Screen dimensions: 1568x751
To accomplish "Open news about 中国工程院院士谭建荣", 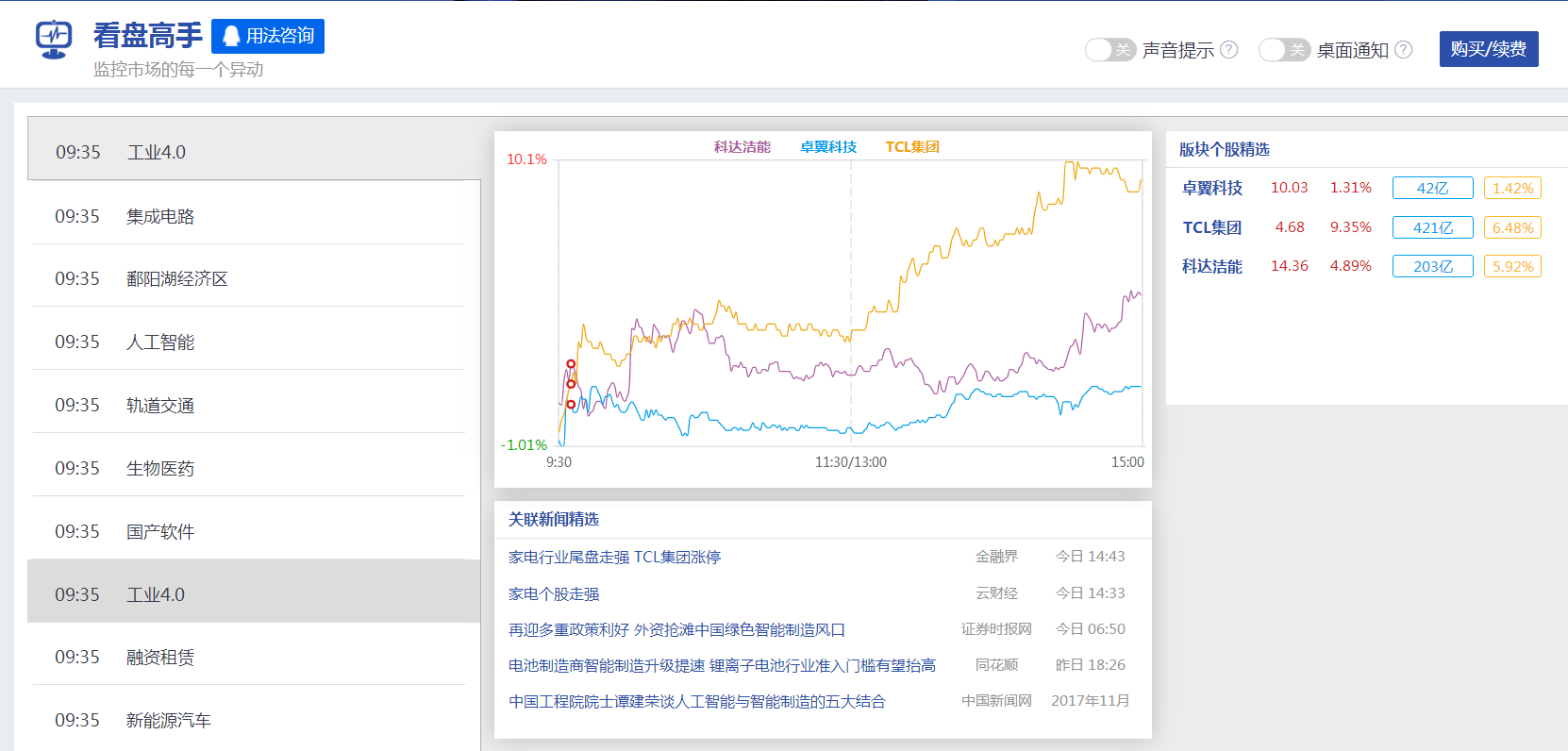I will pyautogui.click(x=696, y=702).
